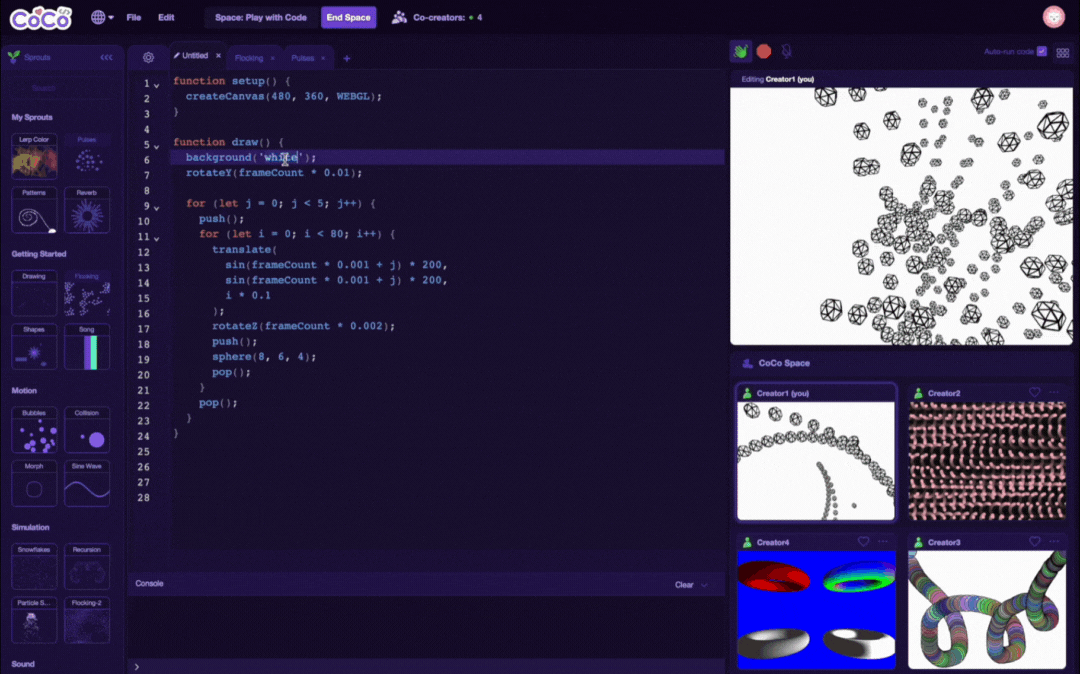The width and height of the screenshot is (1080, 674).
Task: Open the Collision sprout
Action: (87, 430)
